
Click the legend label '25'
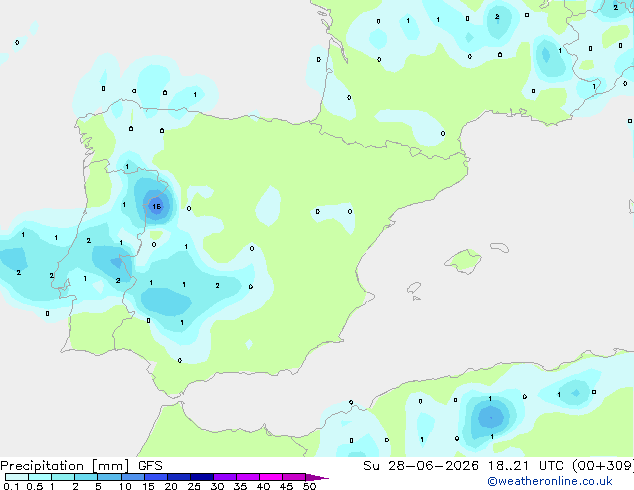(x=194, y=486)
